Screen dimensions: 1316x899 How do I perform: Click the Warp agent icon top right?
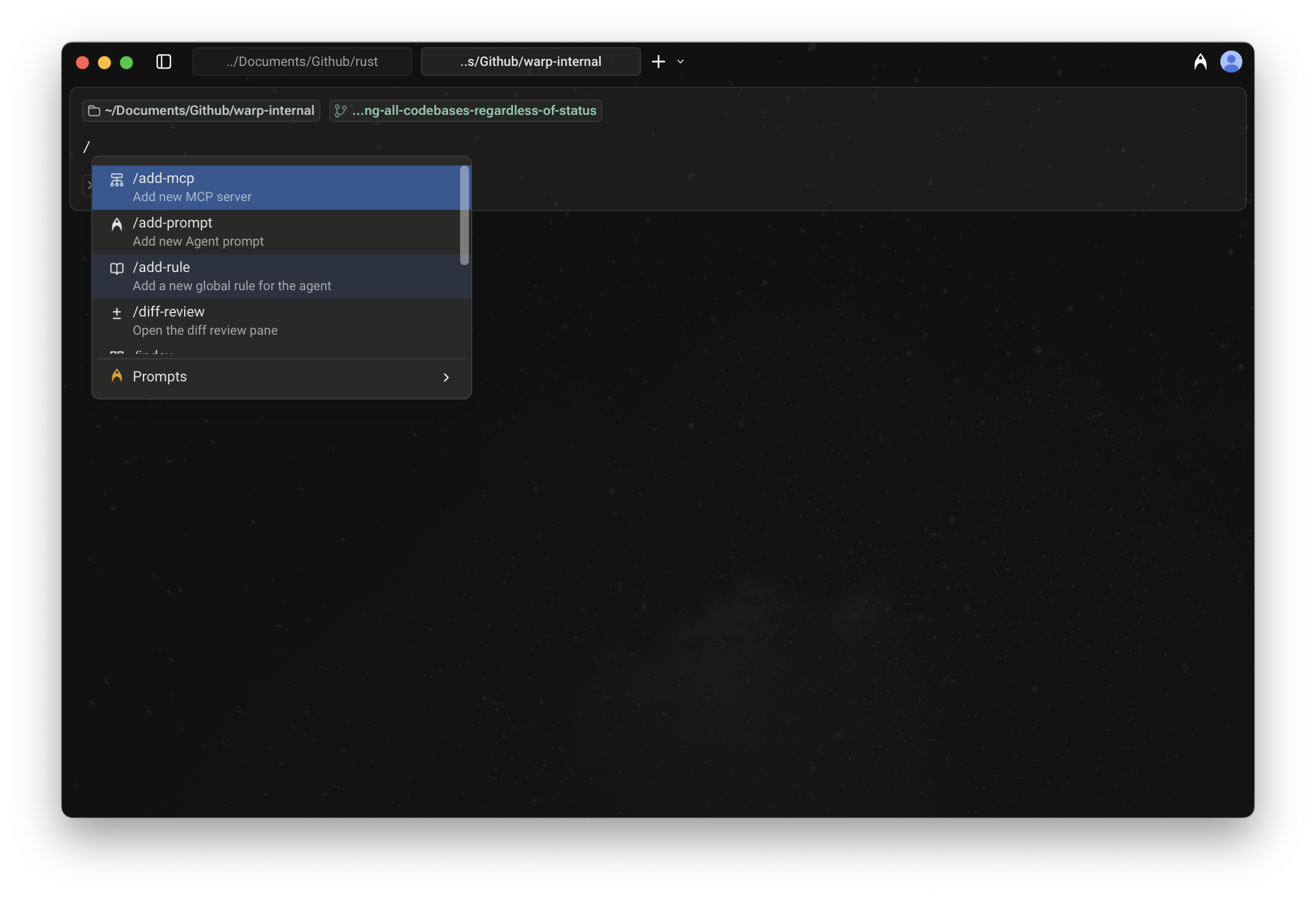pos(1200,62)
